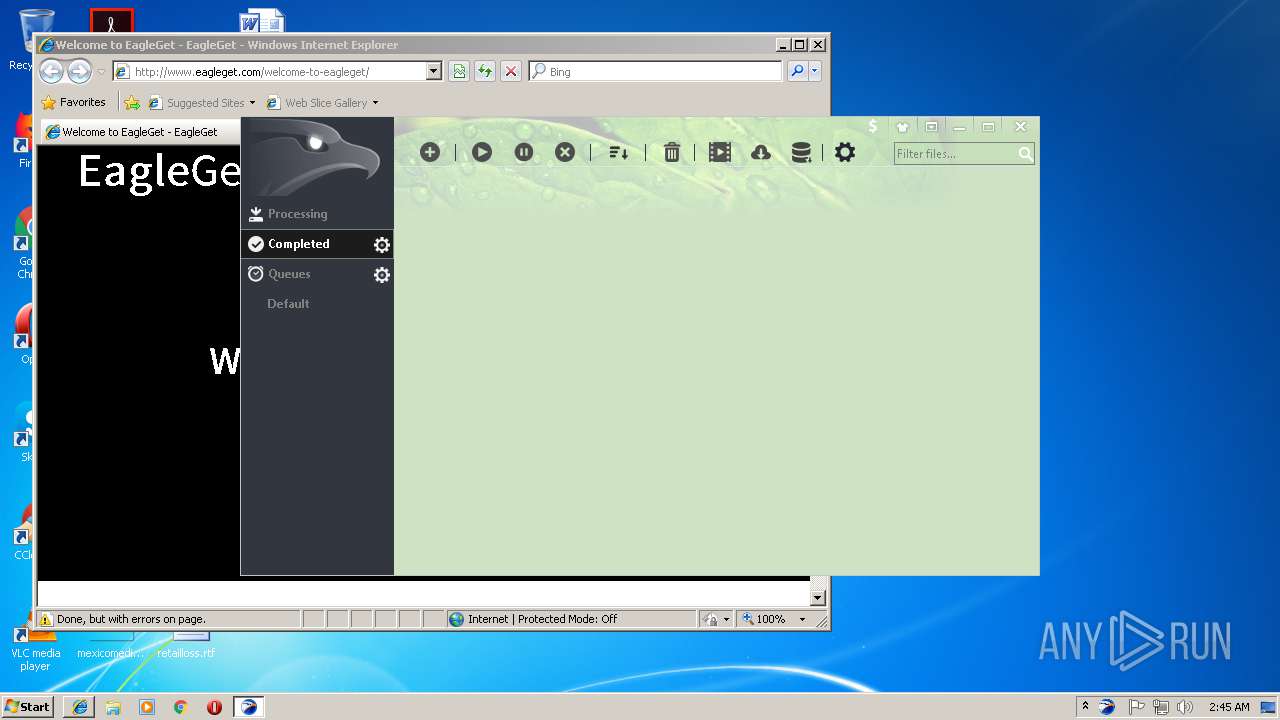Select retailloss.rtf desktop file

pyautogui.click(x=186, y=648)
